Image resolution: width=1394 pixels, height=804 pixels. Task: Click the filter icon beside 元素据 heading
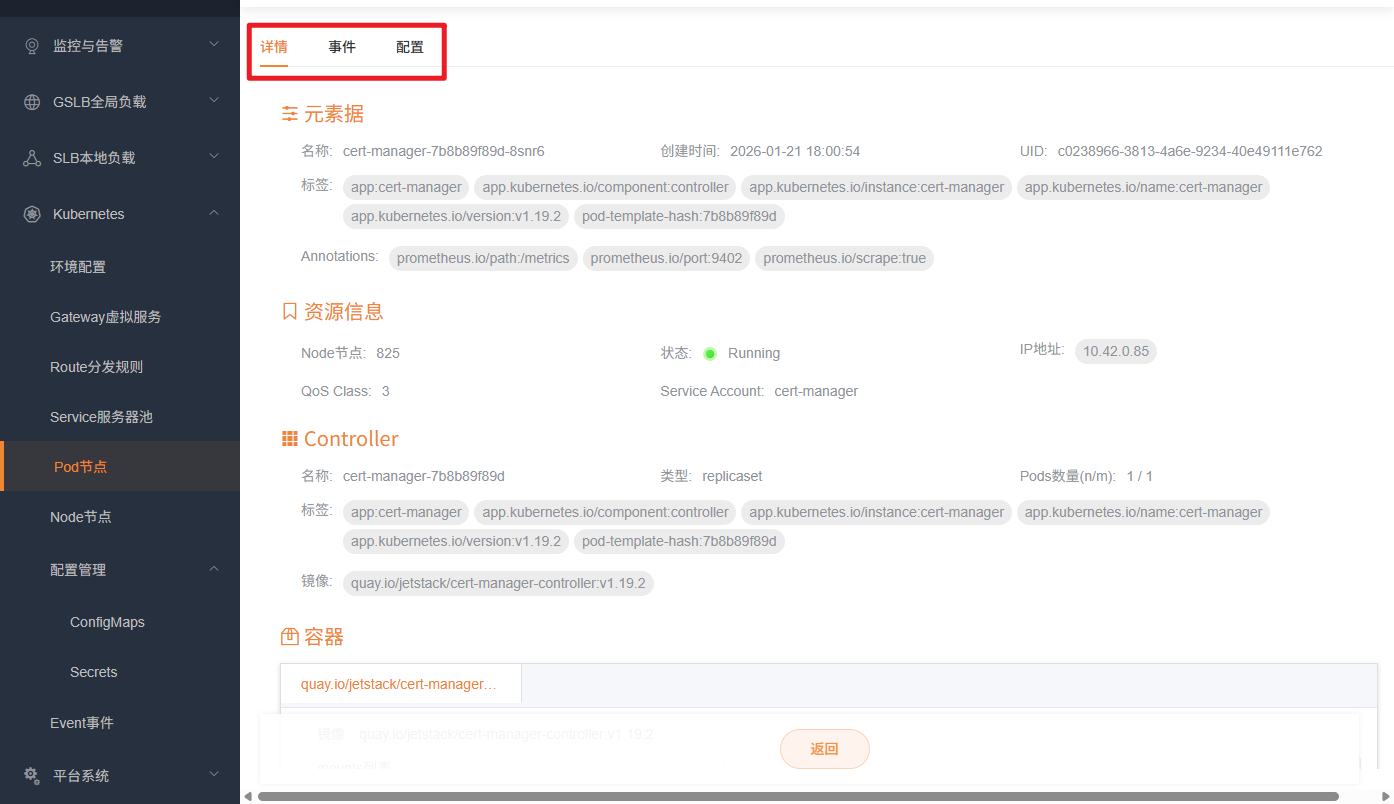[289, 114]
